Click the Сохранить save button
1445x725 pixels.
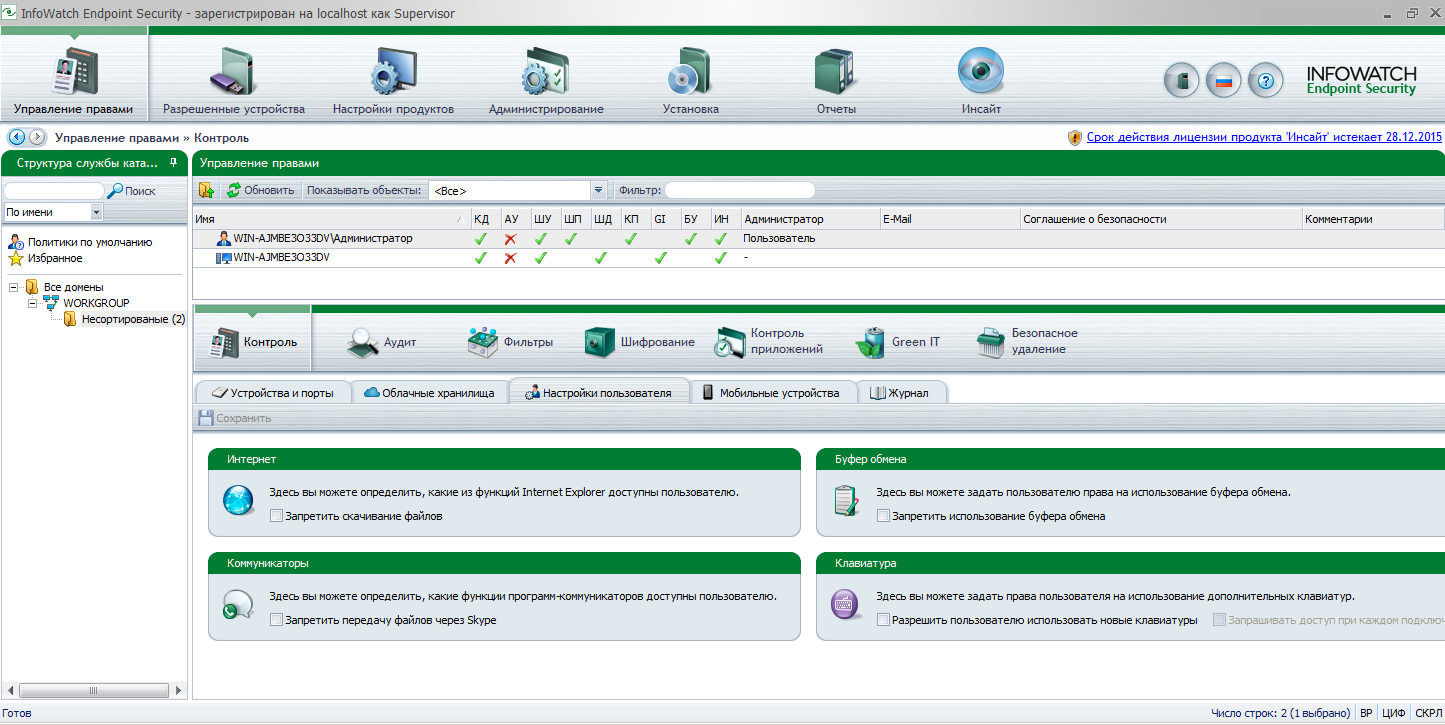pos(235,418)
